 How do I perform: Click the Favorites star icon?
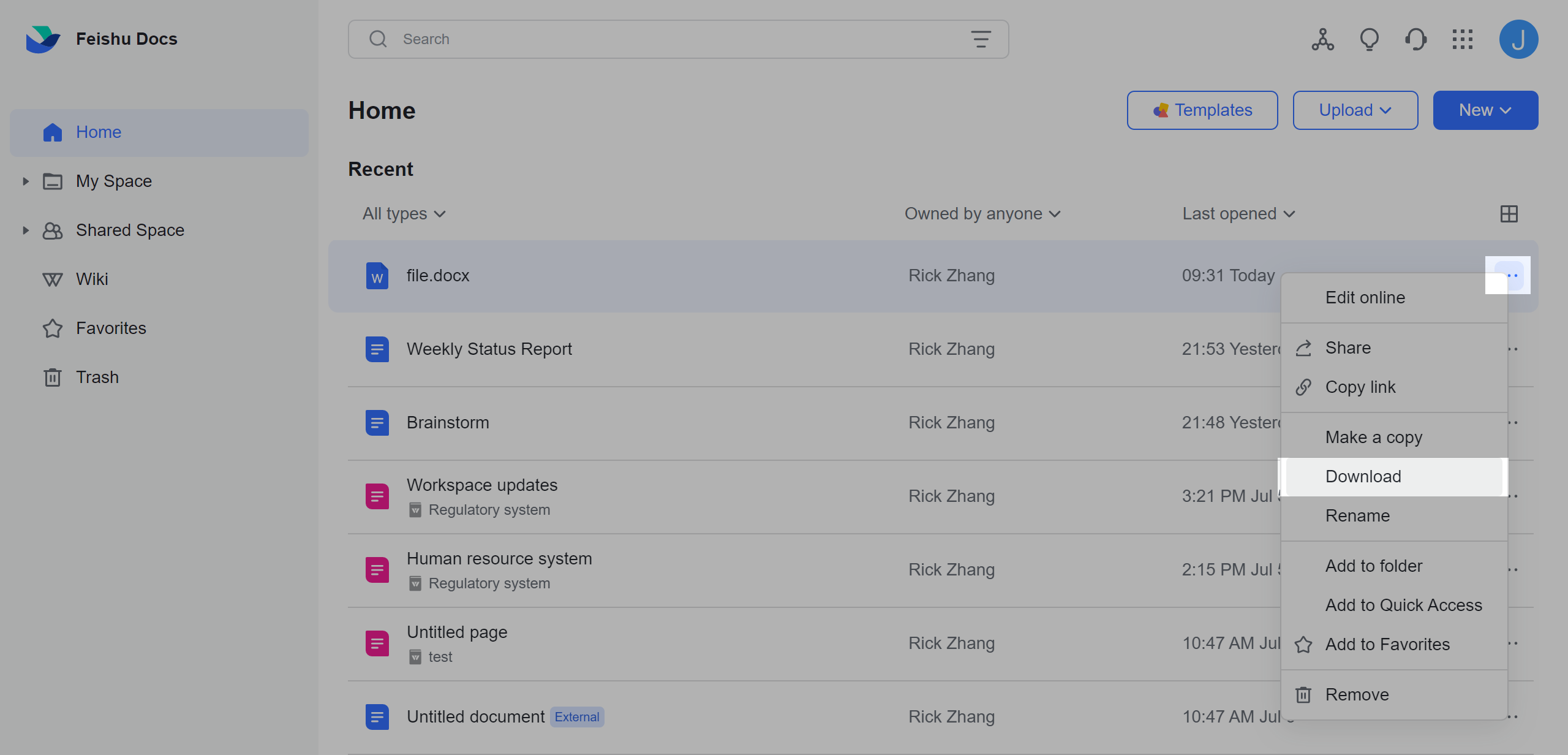click(52, 328)
